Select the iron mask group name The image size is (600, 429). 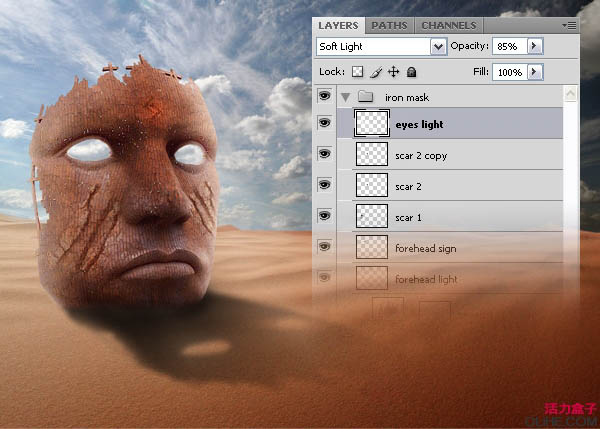tap(407, 98)
